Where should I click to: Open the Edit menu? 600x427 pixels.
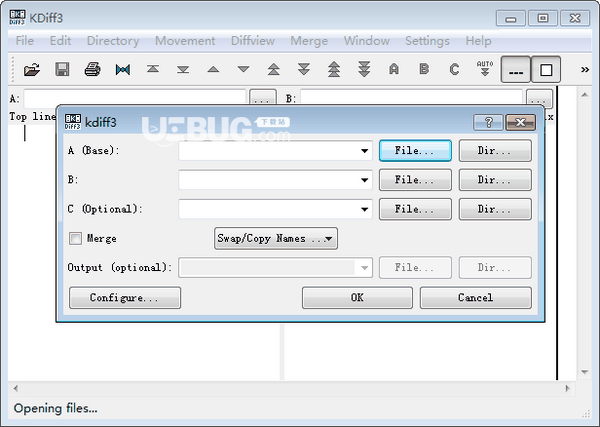click(60, 41)
